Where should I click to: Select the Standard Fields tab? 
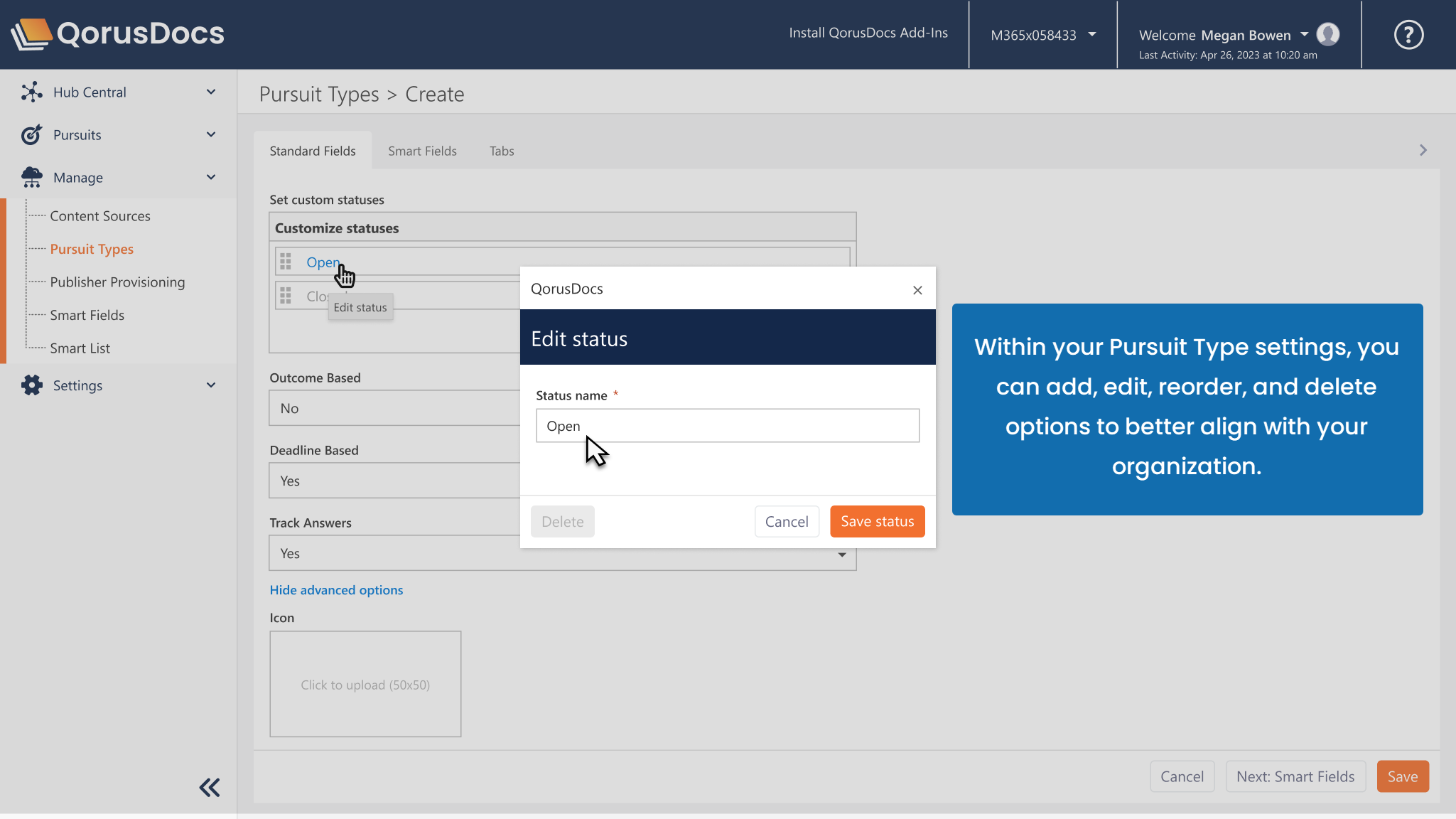tap(313, 151)
